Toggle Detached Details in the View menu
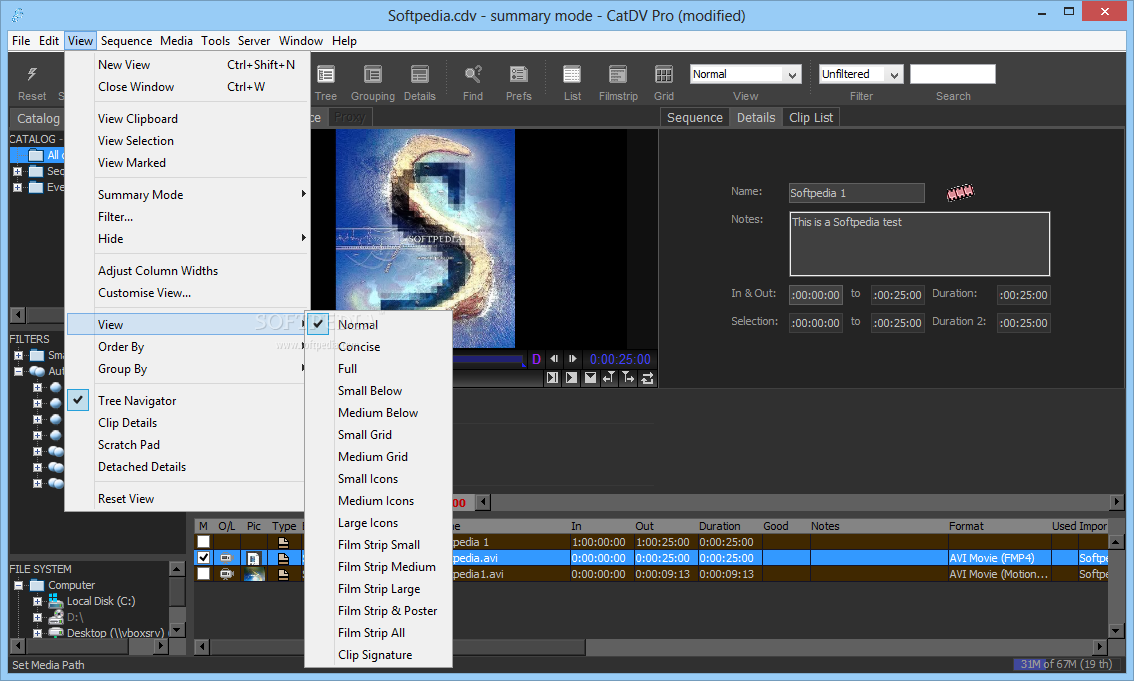The height and width of the screenshot is (681, 1134). [x=185, y=467]
